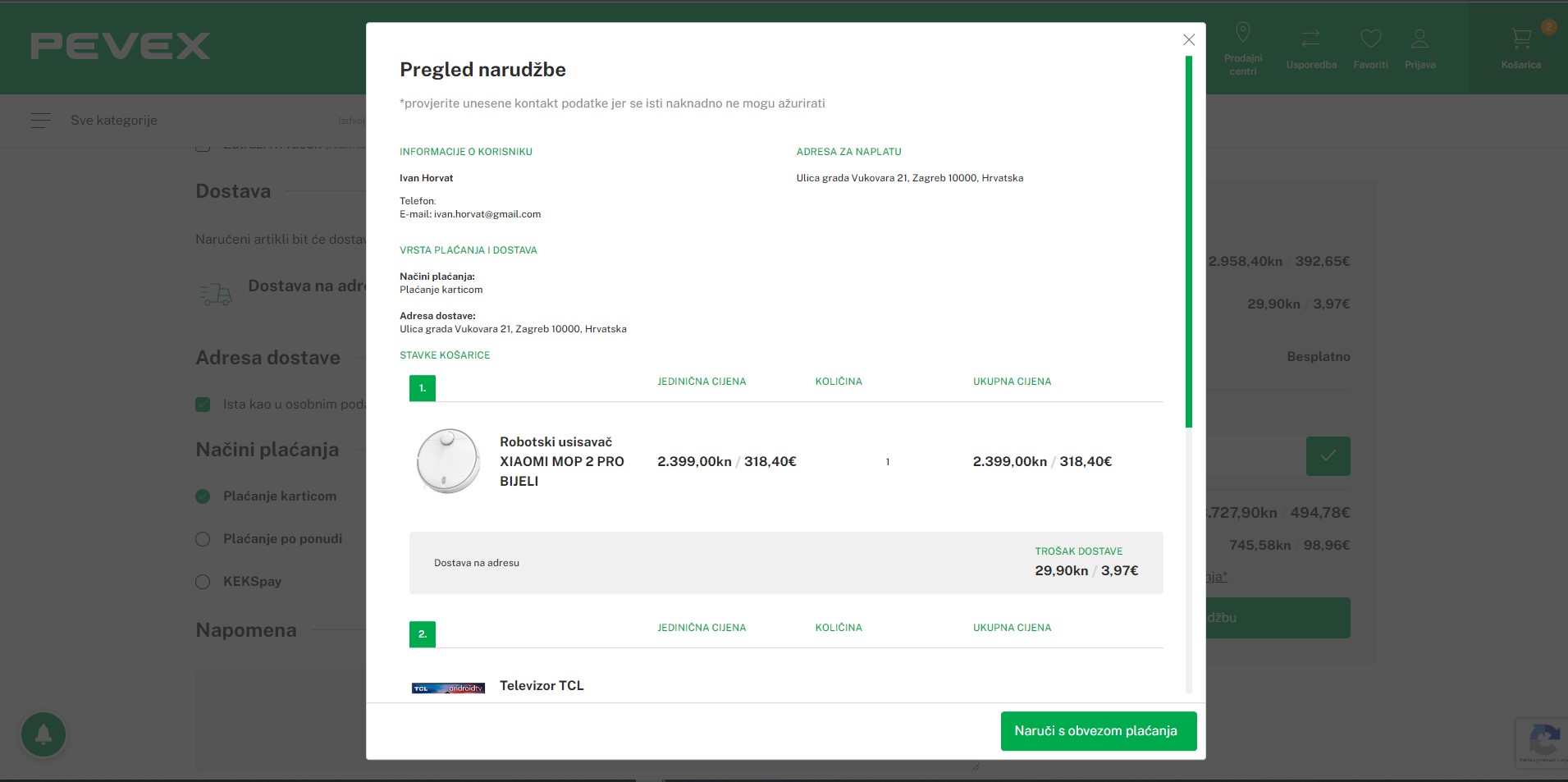Click product name Robotski usisavač XIAOMI MOP 2 PRO
1568x782 pixels.
pyautogui.click(x=562, y=461)
